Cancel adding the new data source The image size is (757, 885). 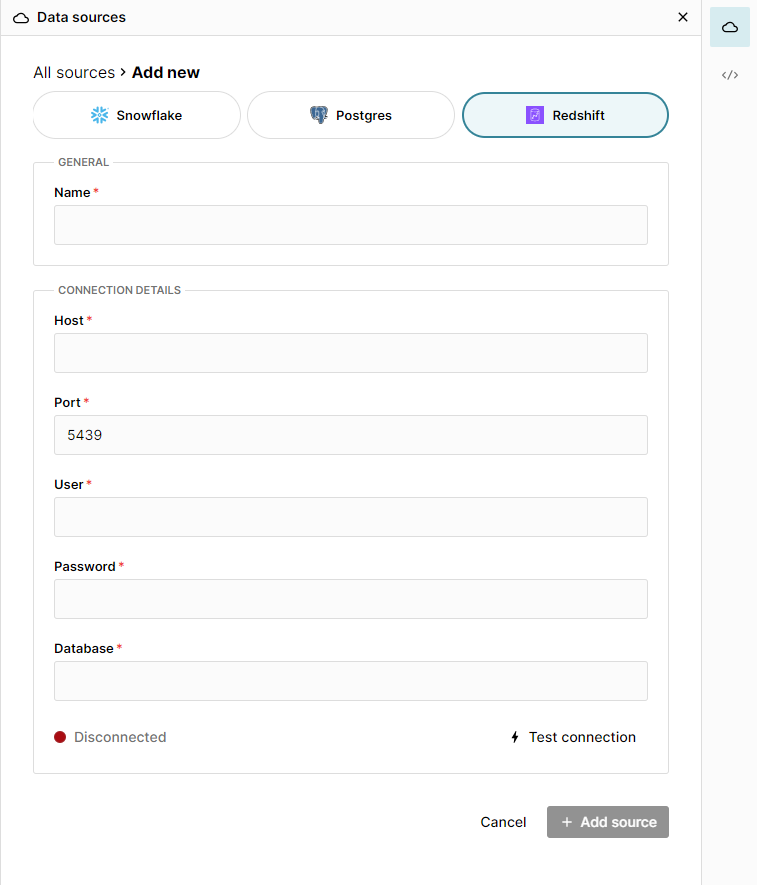[x=503, y=822]
